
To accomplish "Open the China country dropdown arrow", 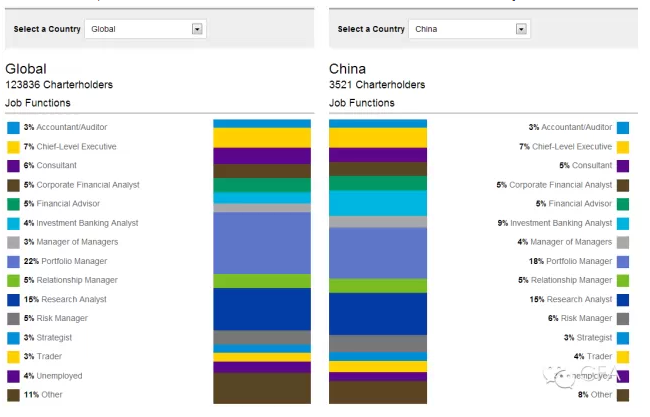I will [521, 29].
